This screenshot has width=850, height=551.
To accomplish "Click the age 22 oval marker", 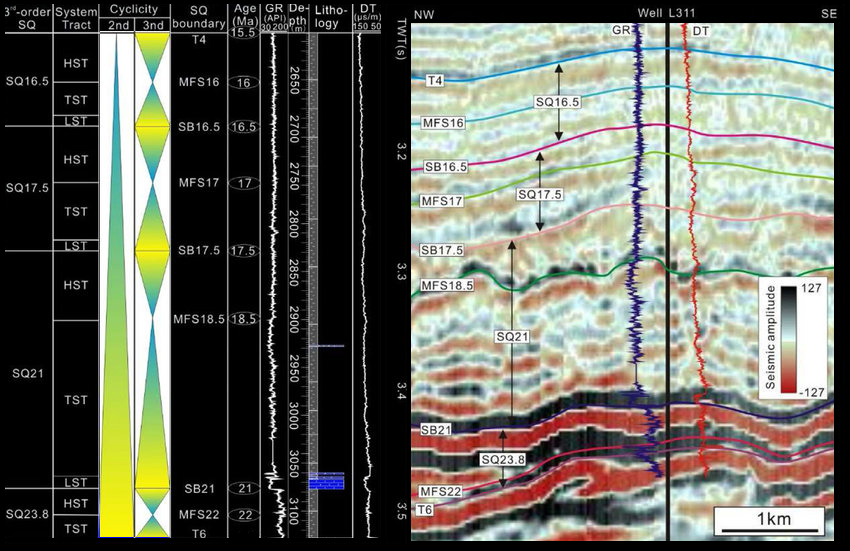I will [243, 515].
